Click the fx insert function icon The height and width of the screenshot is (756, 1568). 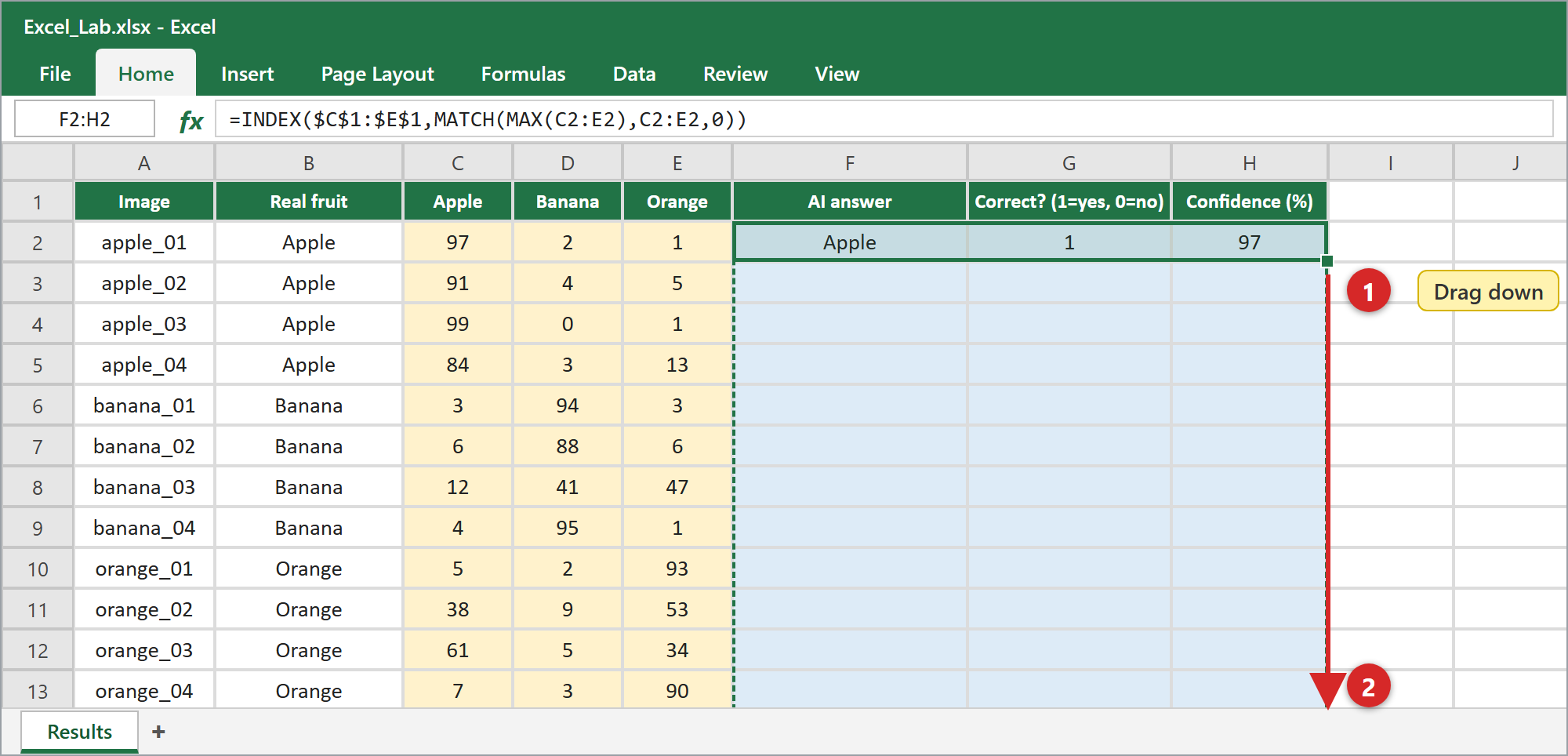click(x=191, y=120)
